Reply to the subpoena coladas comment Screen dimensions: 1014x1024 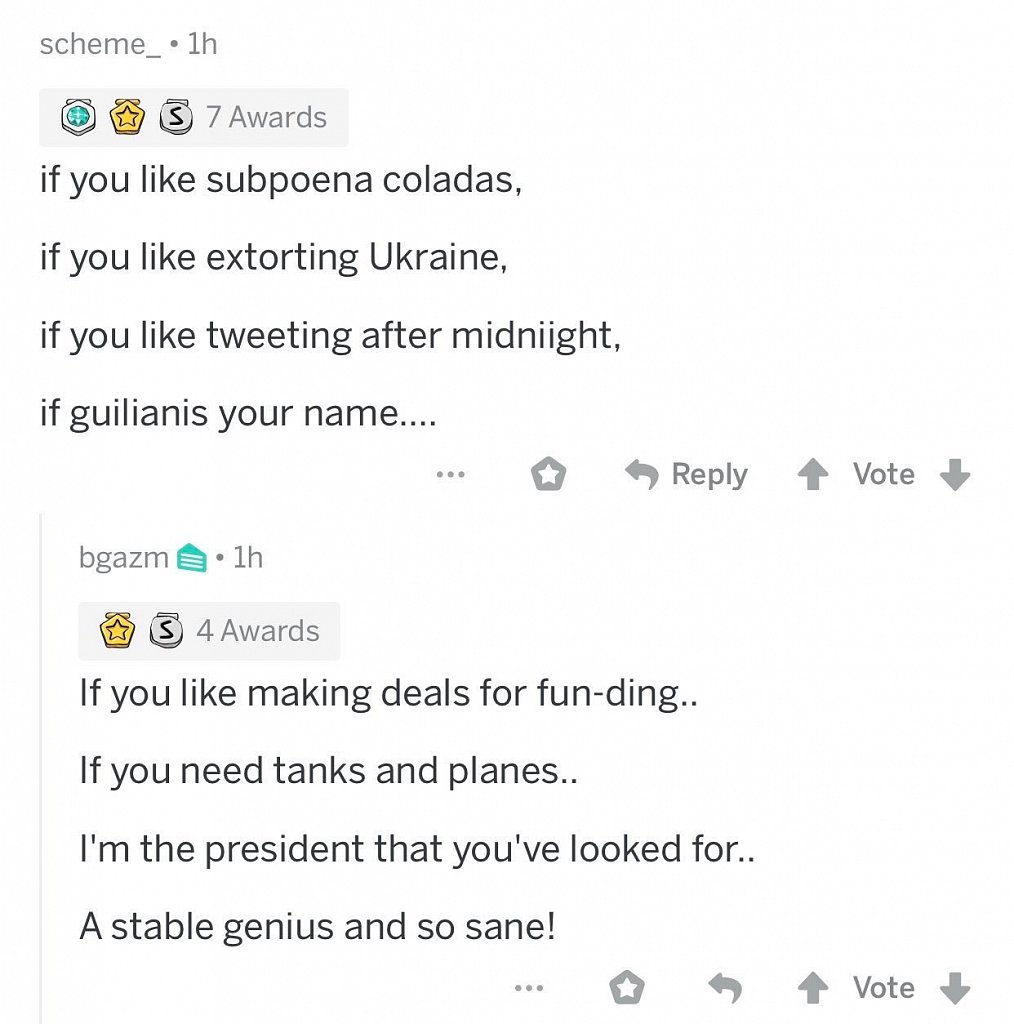687,474
